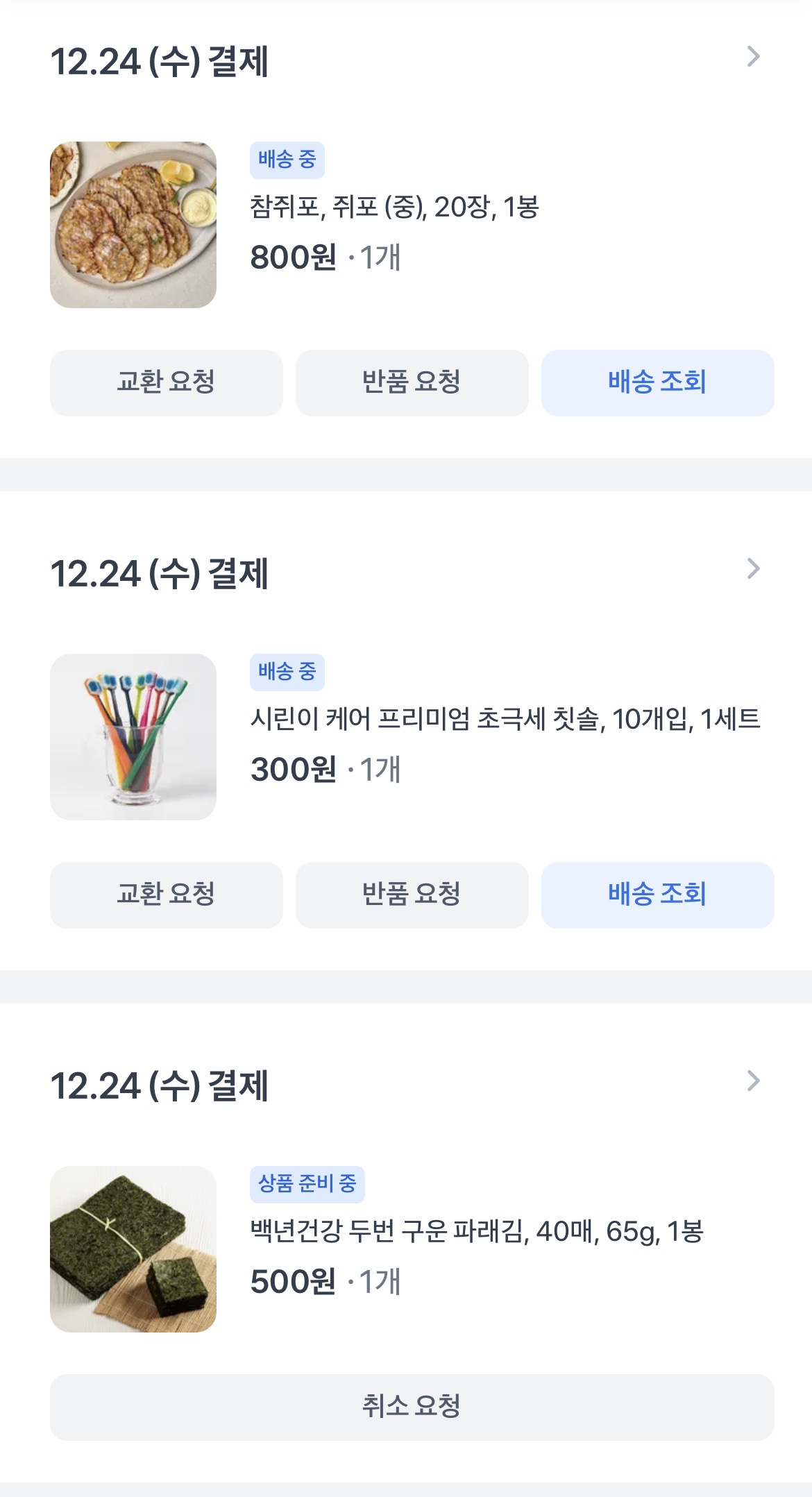Request exchange (교환 요청) for 참쥐포
Viewport: 812px width, 1497px height.
(x=166, y=383)
